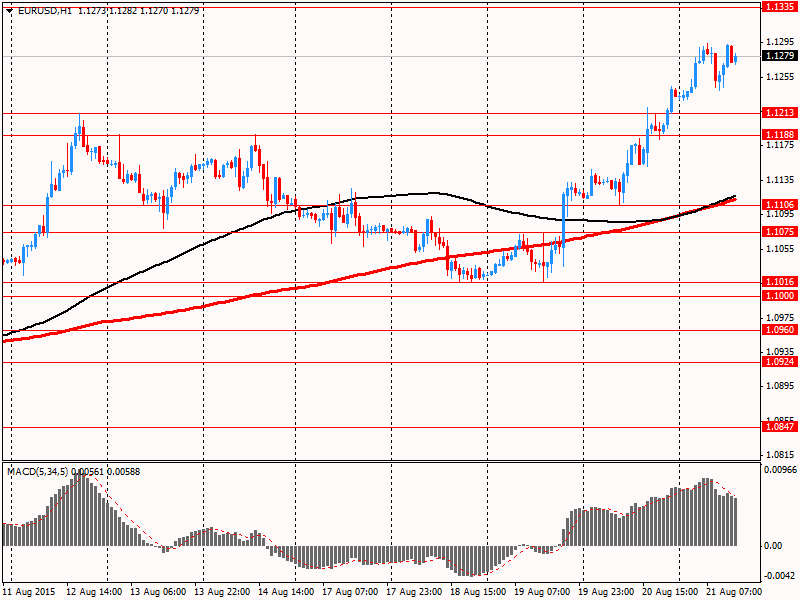
Task: Select the red level label 1.1188
Action: 780,135
